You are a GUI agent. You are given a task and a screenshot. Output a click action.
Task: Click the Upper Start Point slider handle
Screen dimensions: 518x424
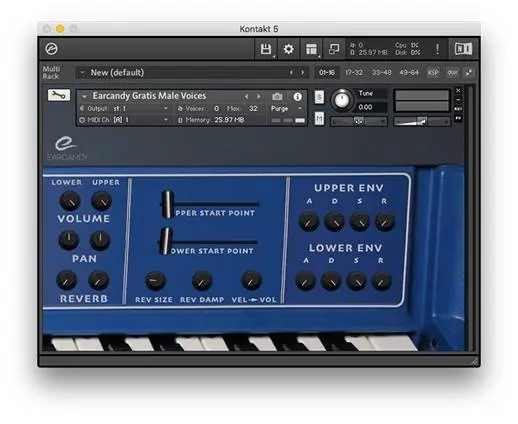point(168,204)
